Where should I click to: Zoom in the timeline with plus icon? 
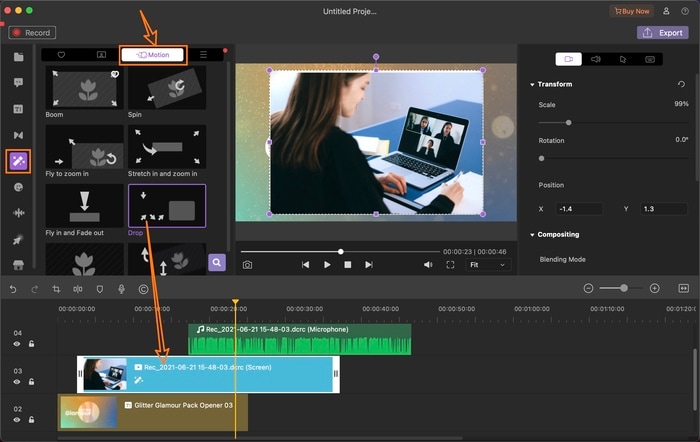pos(654,288)
